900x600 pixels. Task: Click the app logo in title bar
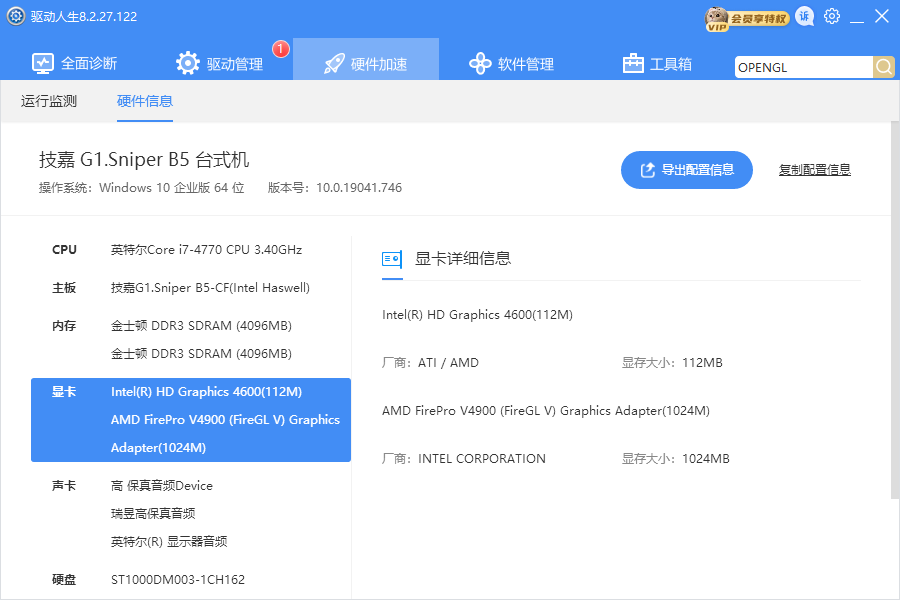15,16
